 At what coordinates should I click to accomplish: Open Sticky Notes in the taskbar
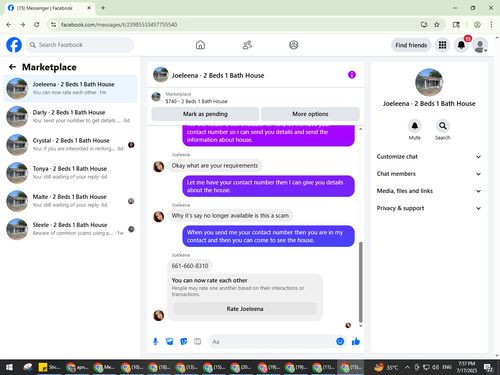tap(49, 367)
